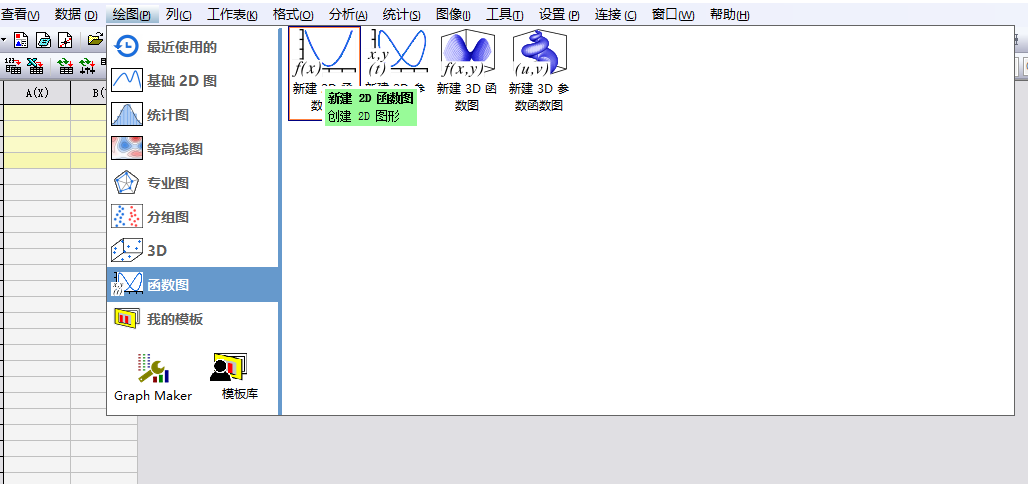Choose 新建 3D 函数图 f(x,y) plot
Viewport: 1028px width, 484px height.
[x=467, y=71]
